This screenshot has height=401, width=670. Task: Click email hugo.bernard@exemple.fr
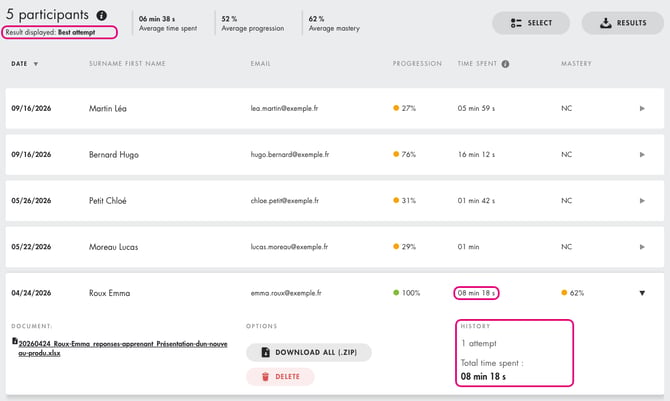pos(290,155)
